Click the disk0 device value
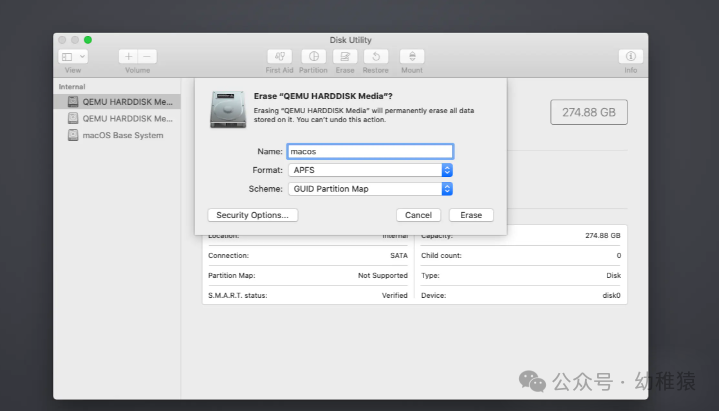The image size is (719, 411). tap(611, 295)
